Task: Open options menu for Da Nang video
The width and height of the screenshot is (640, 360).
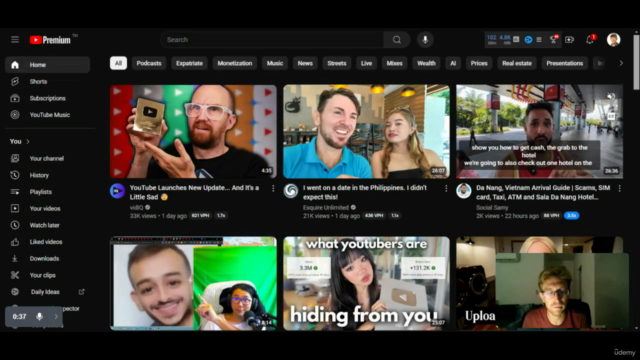Action: pos(620,188)
